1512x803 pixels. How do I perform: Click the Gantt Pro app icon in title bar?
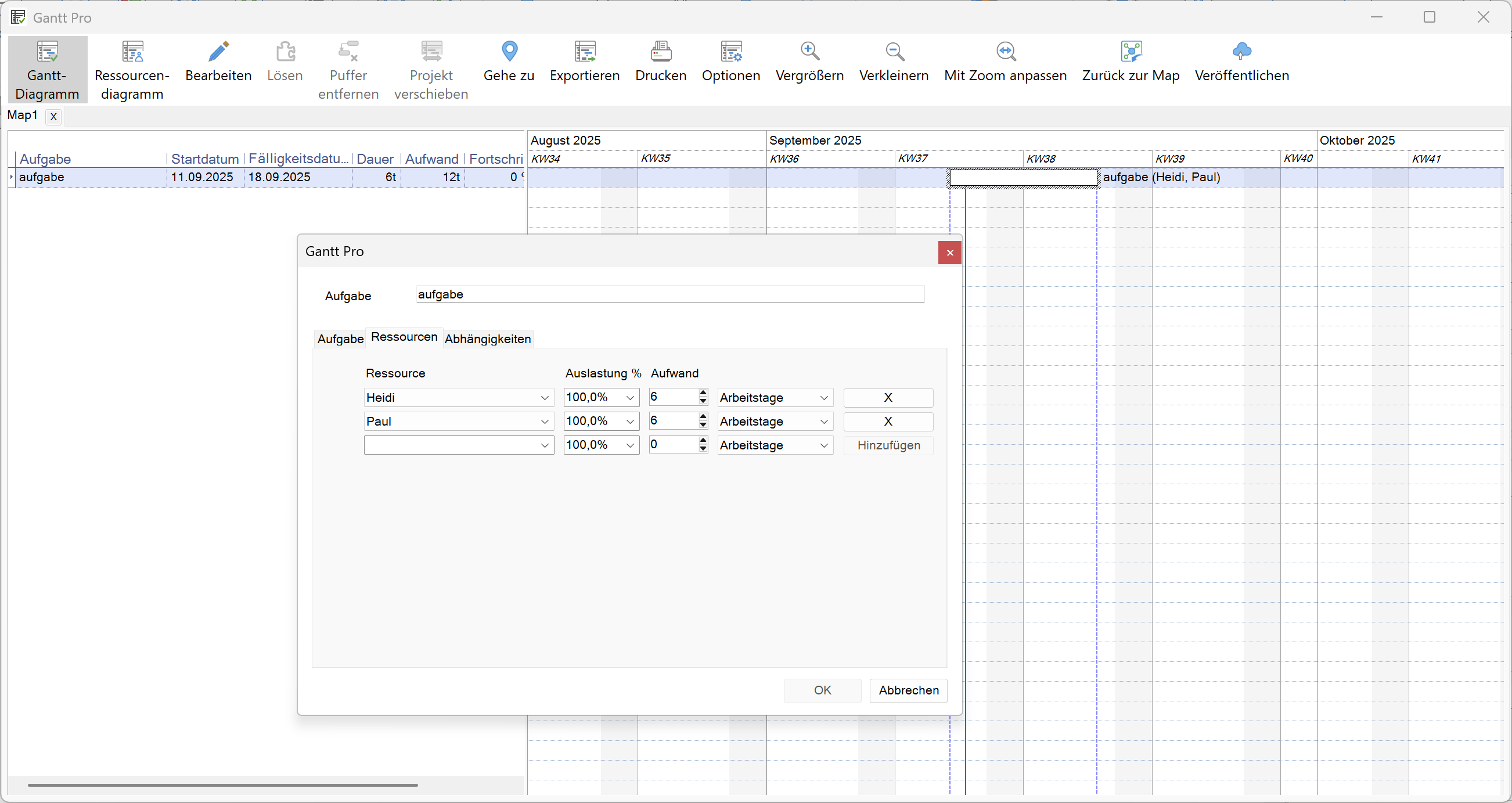pyautogui.click(x=18, y=17)
